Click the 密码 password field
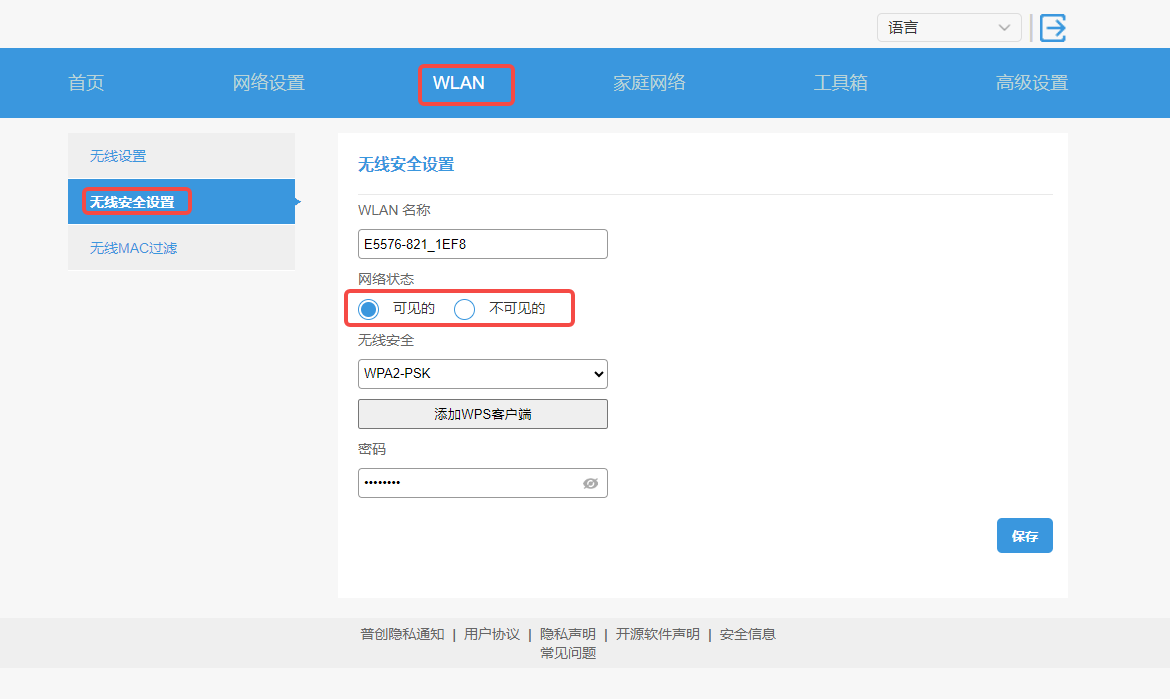 tap(465, 483)
